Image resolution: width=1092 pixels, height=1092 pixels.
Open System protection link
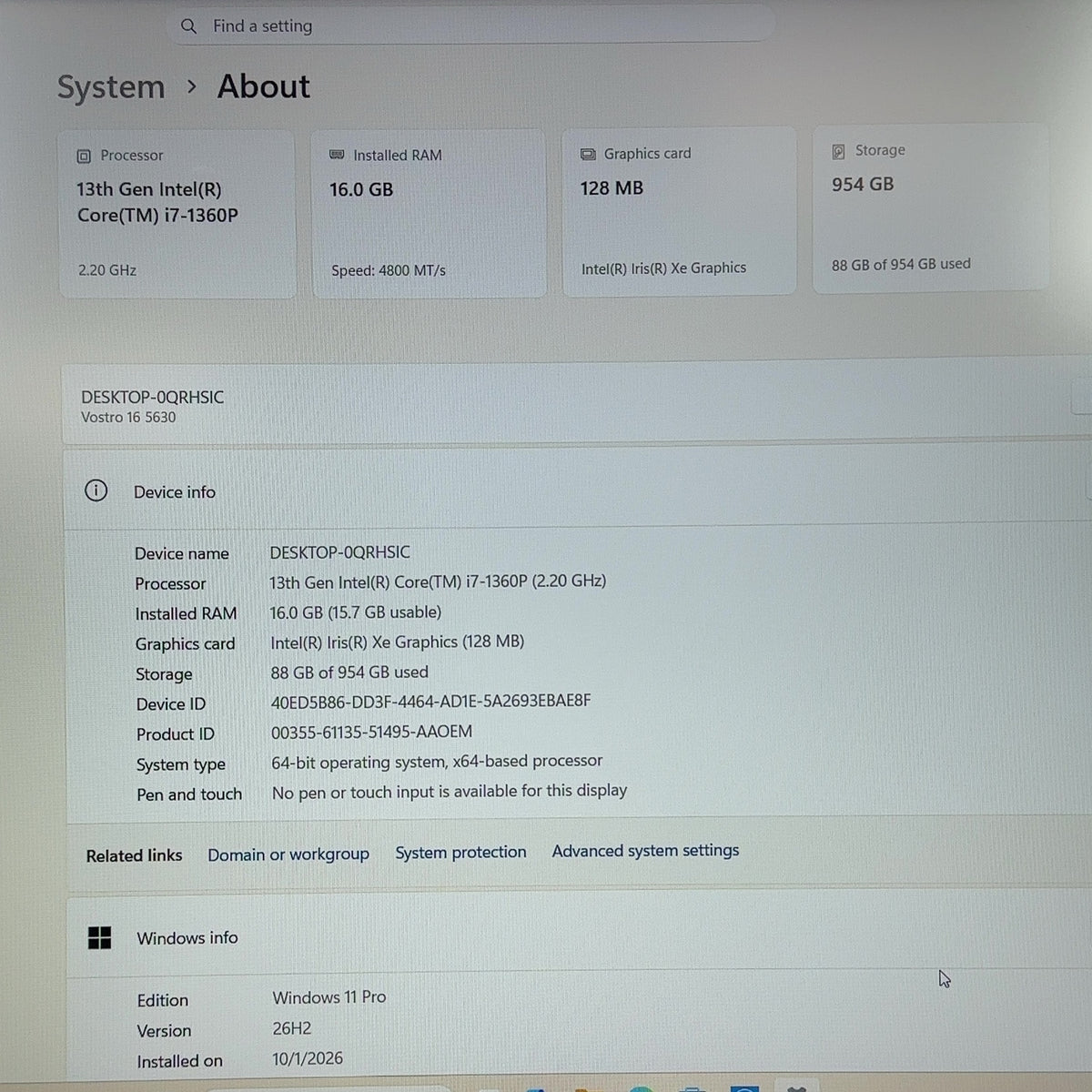pos(460,853)
